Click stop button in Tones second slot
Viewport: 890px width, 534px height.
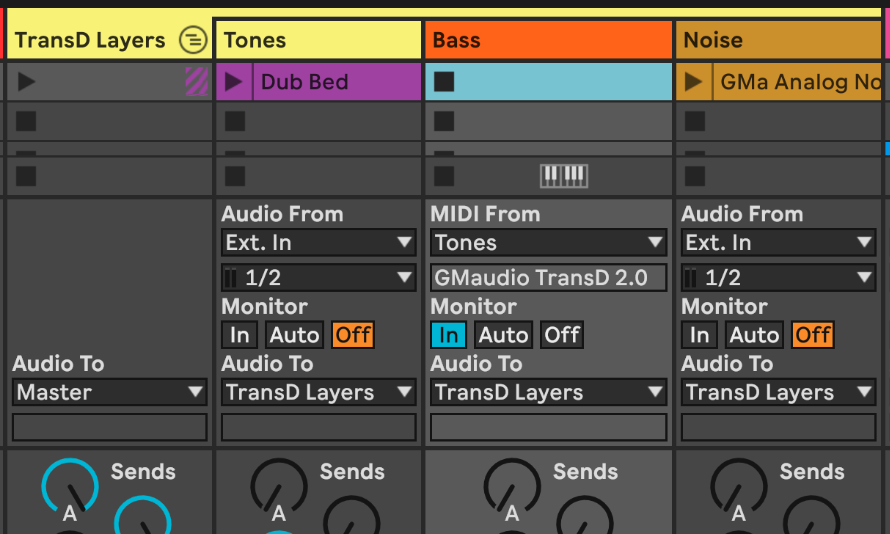point(235,121)
